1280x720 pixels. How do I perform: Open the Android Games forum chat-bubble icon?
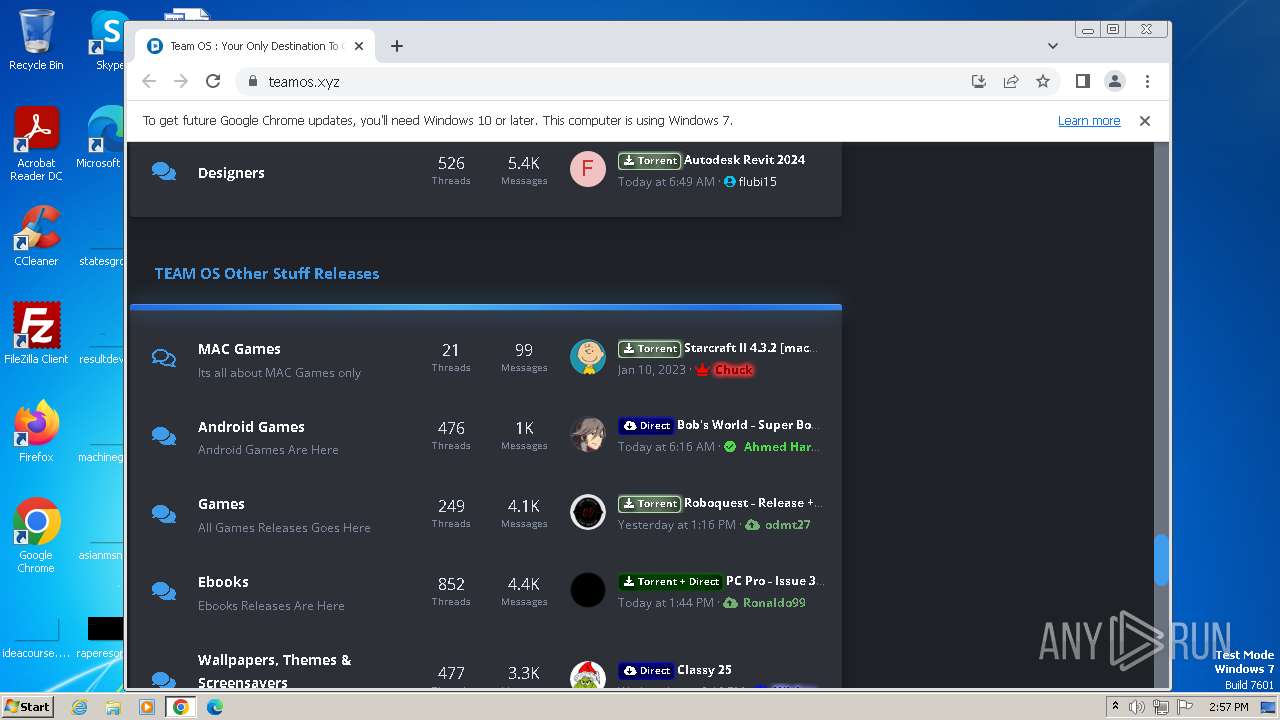point(164,436)
